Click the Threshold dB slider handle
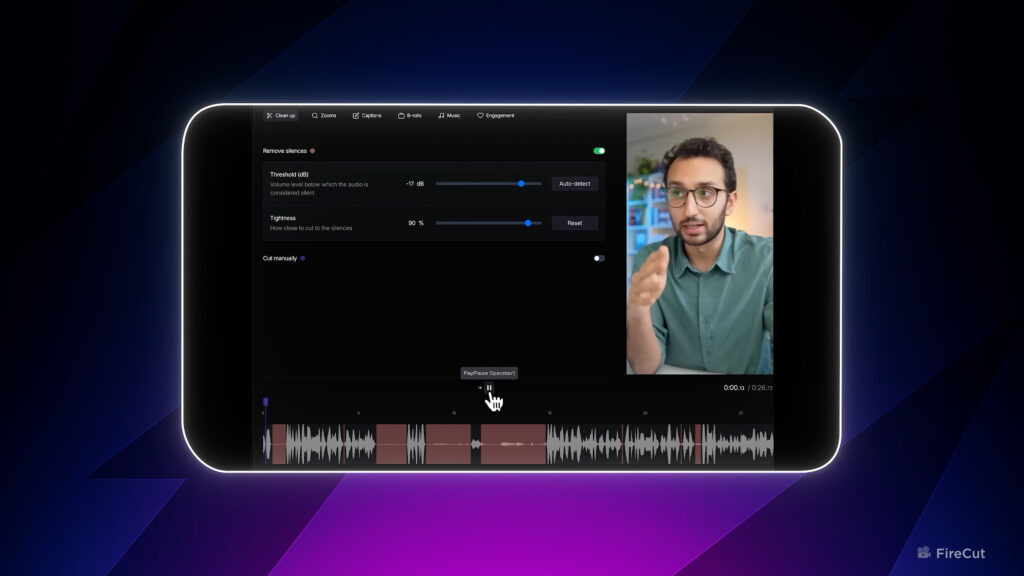This screenshot has width=1024, height=576. coord(521,184)
